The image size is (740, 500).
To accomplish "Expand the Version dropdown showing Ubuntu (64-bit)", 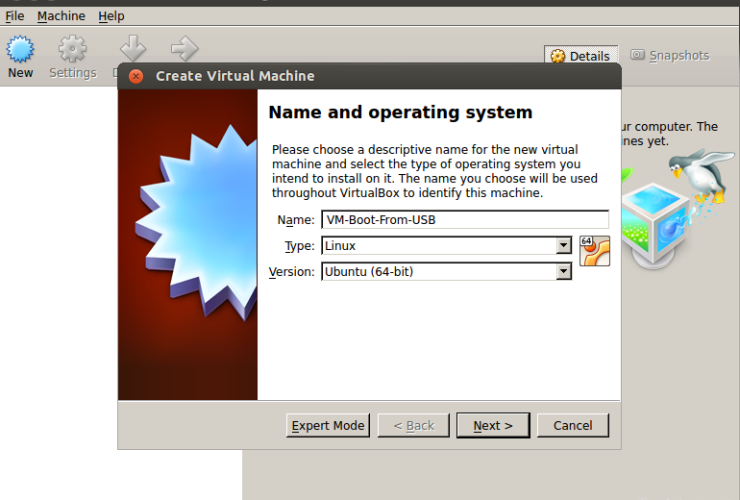I will click(x=446, y=271).
